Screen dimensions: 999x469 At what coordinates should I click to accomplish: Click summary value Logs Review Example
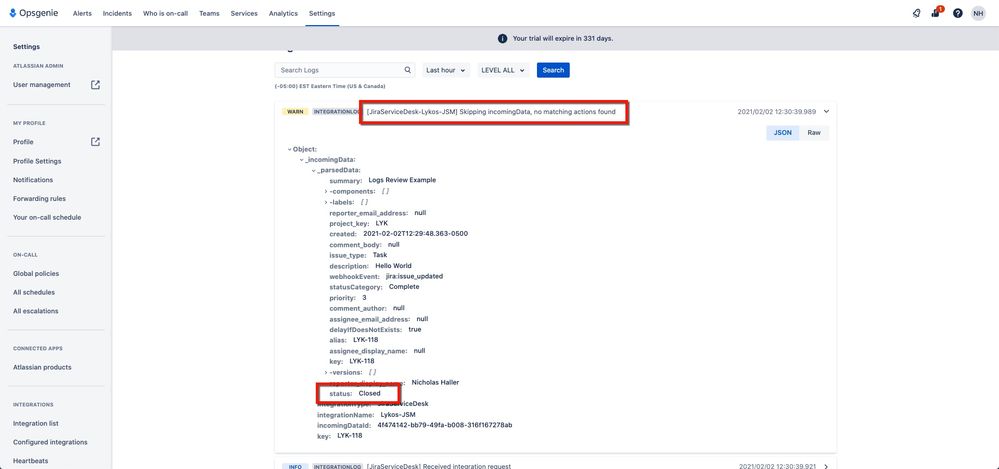click(x=402, y=180)
